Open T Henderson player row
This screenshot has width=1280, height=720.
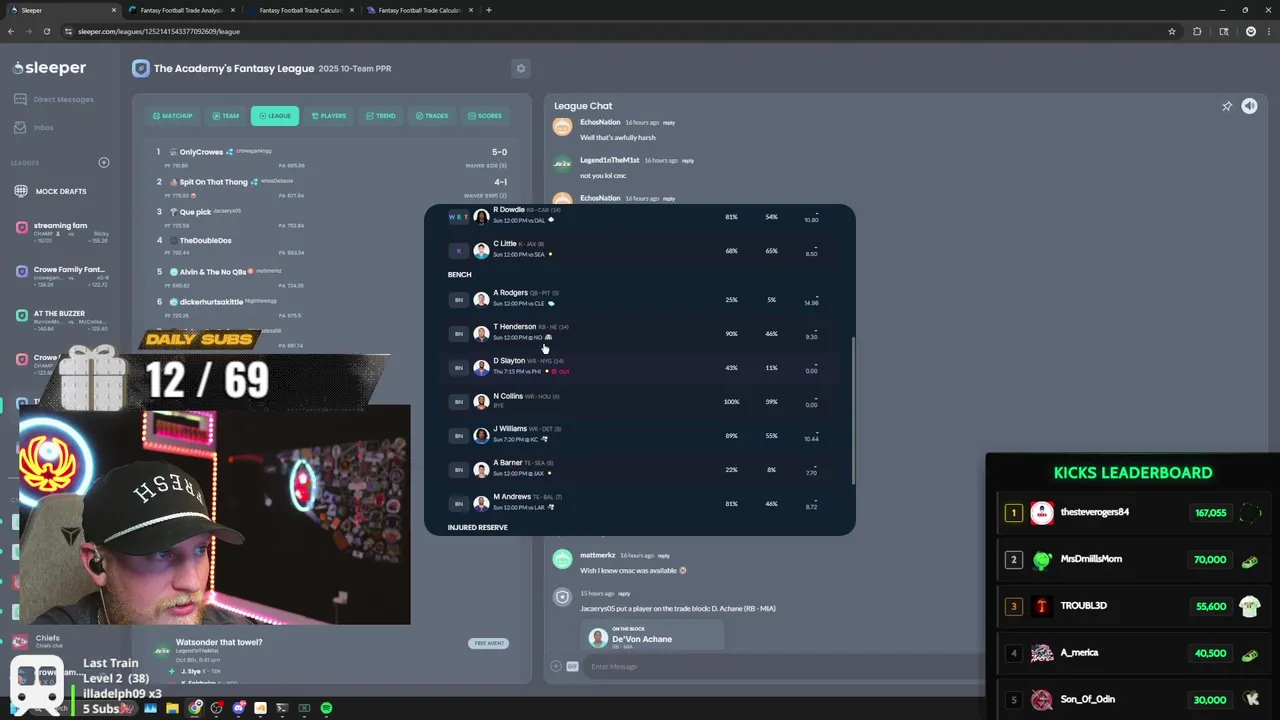click(x=640, y=333)
